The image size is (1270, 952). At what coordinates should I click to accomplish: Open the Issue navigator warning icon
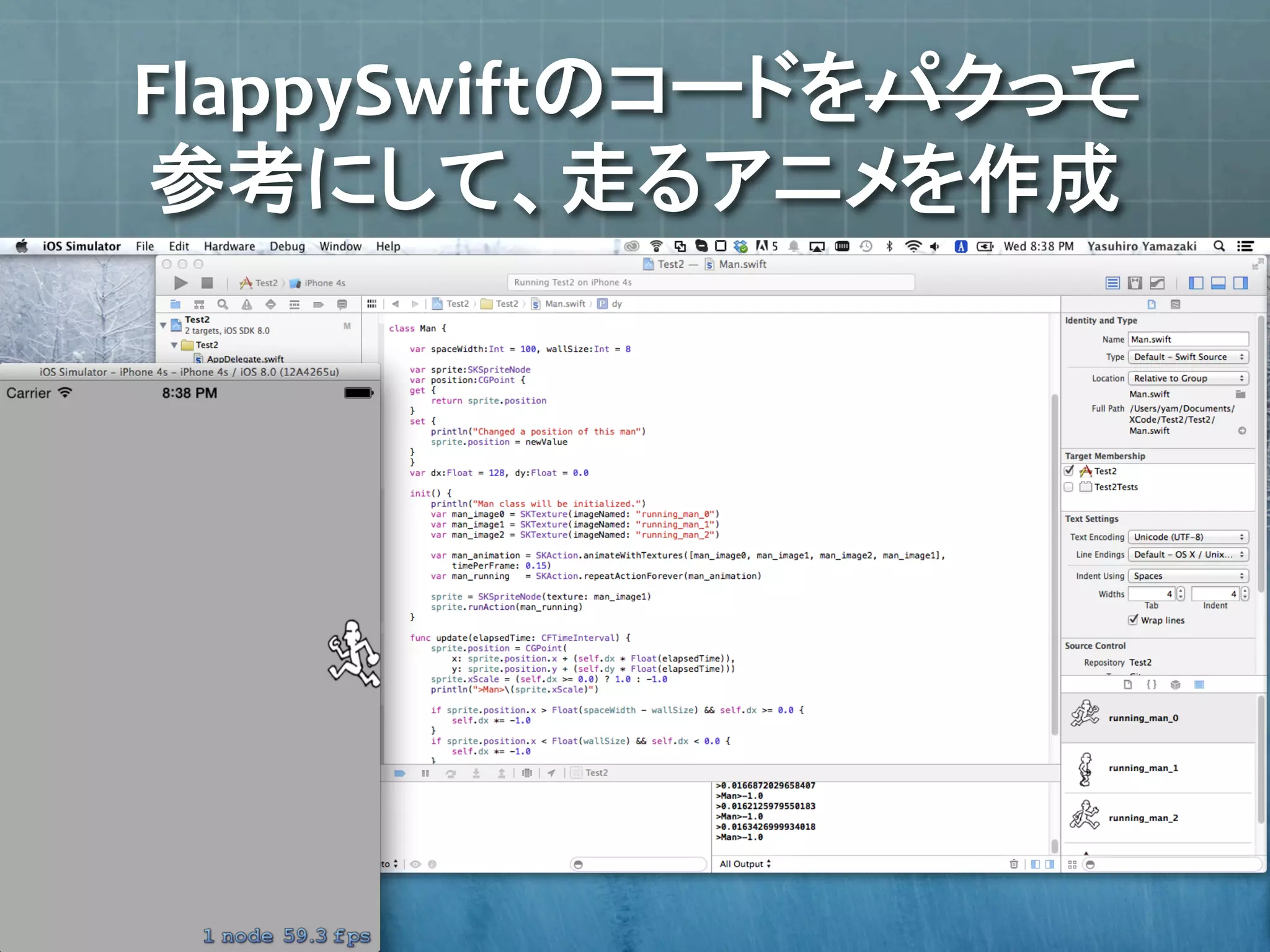(x=247, y=304)
